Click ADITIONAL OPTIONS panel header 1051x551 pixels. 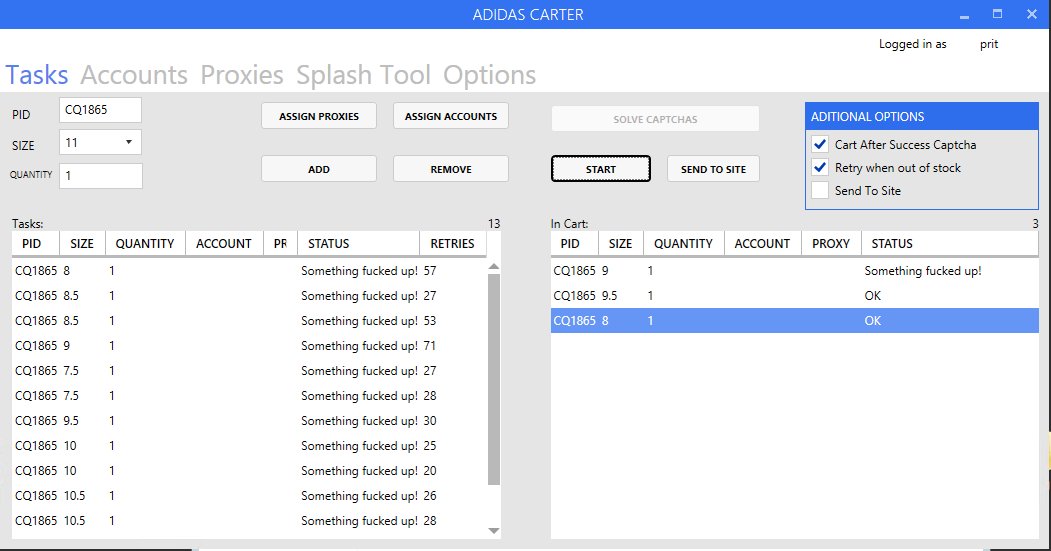(922, 116)
